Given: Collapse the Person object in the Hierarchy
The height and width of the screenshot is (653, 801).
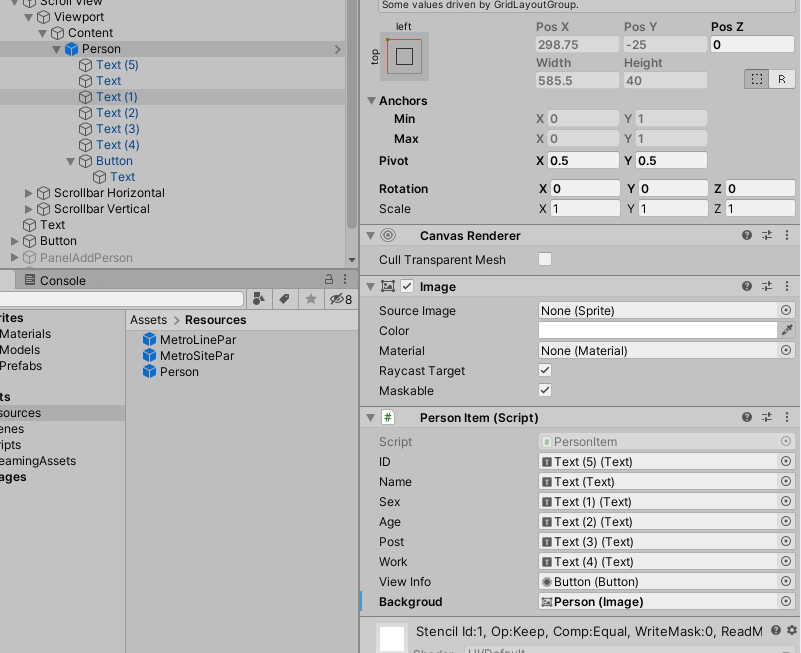Looking at the screenshot, I should coord(58,48).
